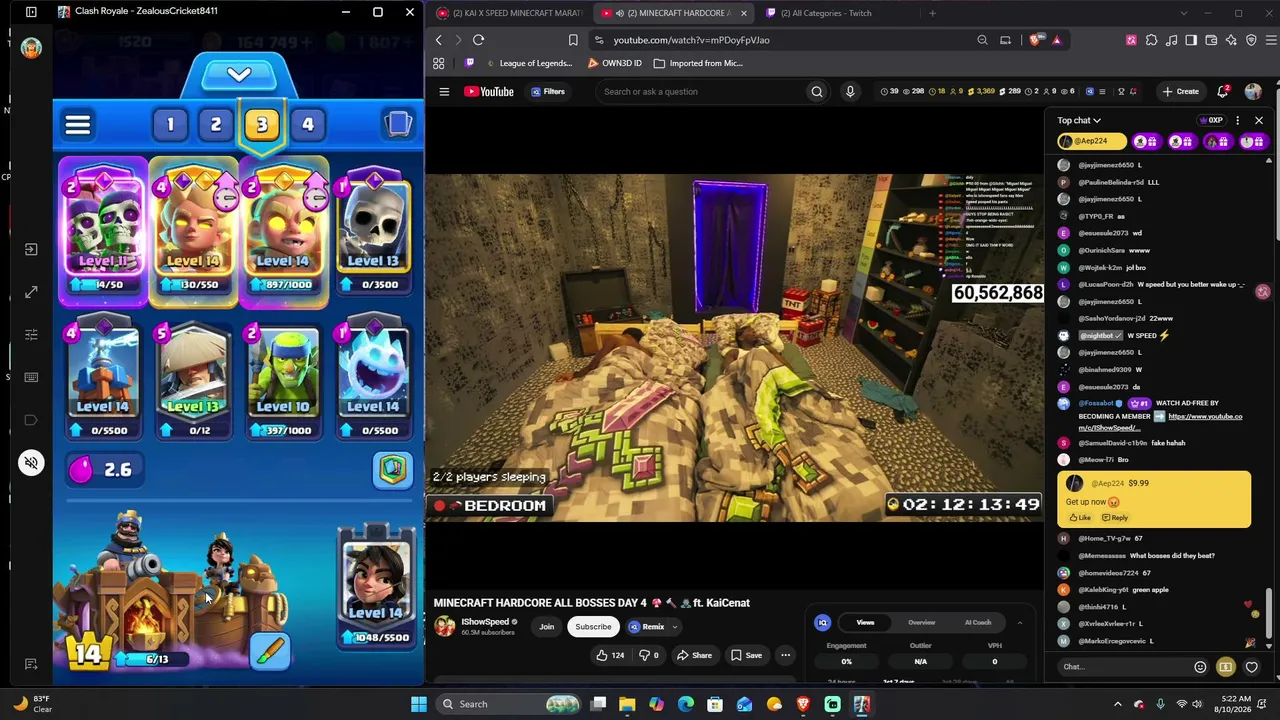Open a new browser tab
This screenshot has width=1280, height=720.
932,13
